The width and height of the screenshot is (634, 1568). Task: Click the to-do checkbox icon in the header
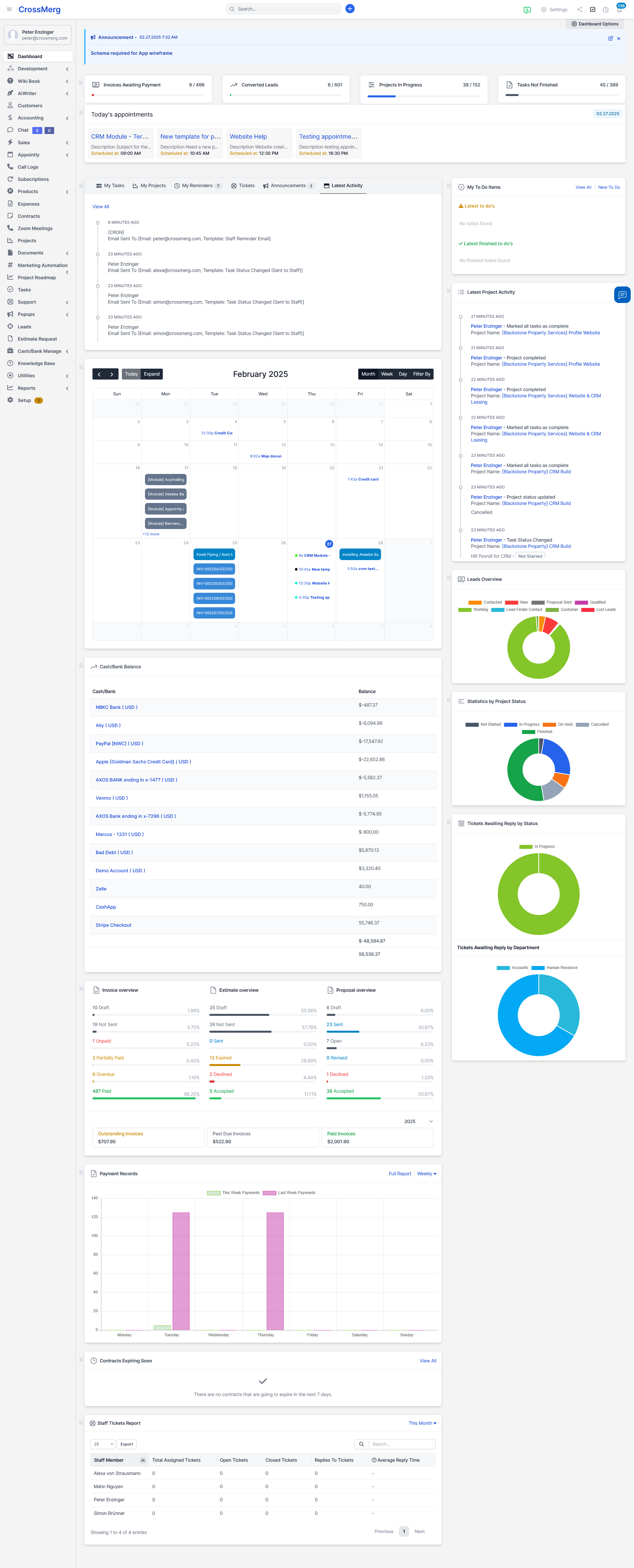tap(593, 10)
